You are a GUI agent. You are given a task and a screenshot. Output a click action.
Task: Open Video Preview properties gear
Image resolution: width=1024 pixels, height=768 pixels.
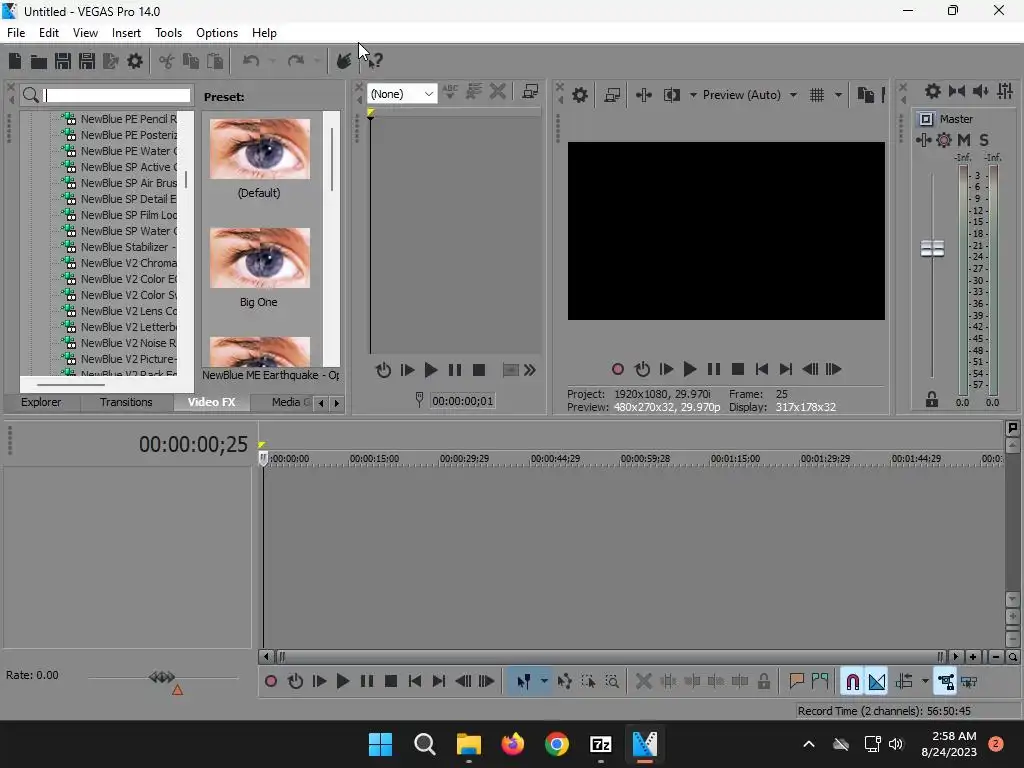579,95
